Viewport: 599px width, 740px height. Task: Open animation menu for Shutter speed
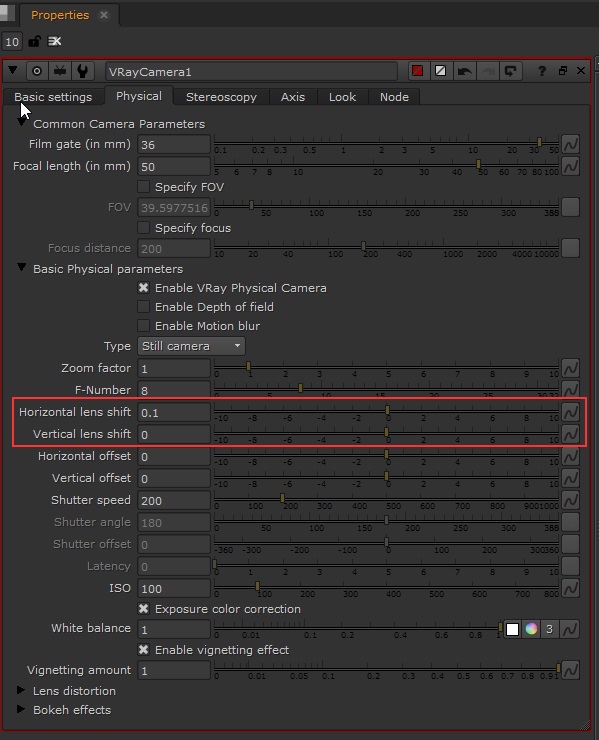[570, 500]
